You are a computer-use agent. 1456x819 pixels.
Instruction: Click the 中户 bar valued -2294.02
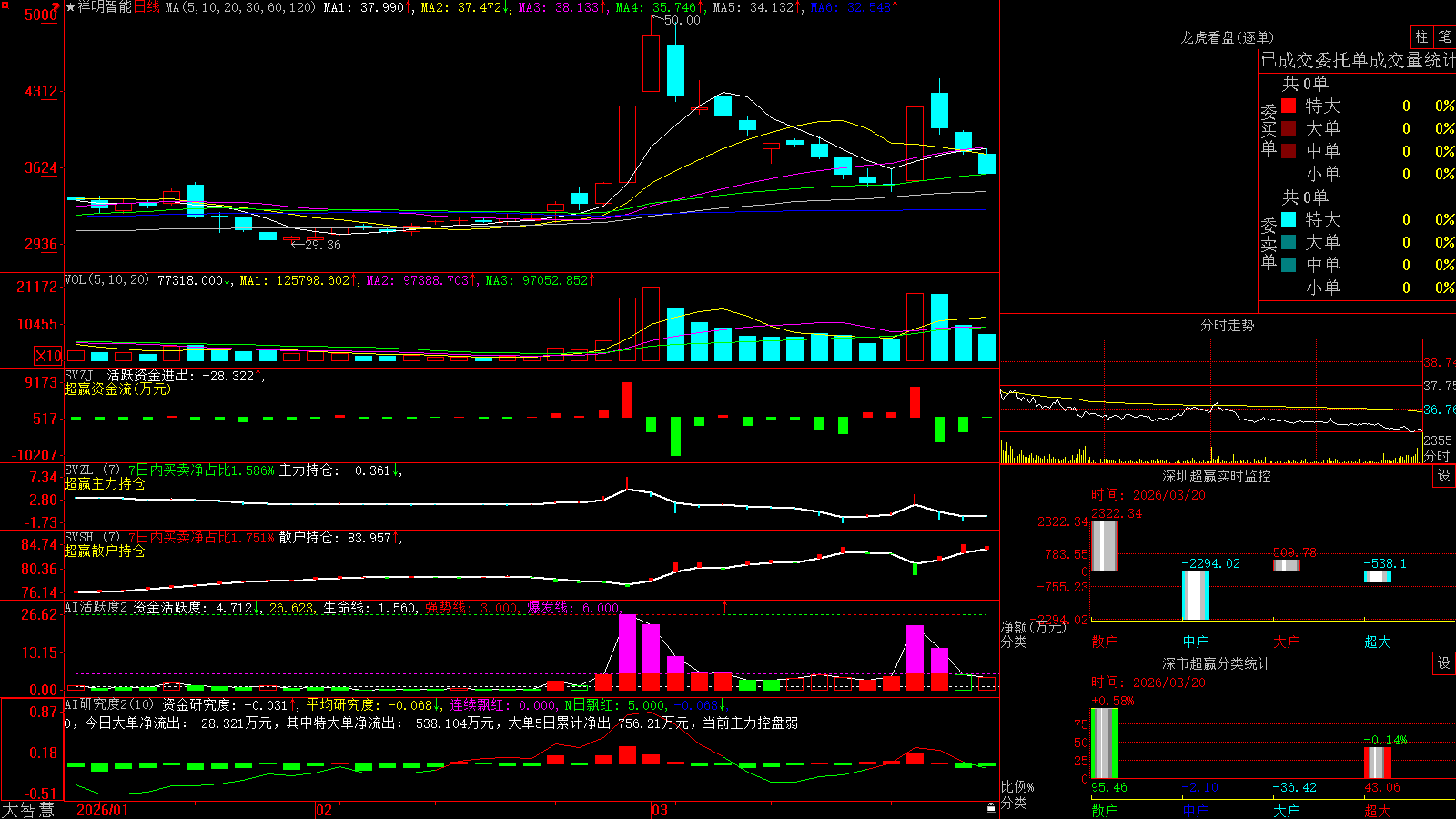(1196, 596)
